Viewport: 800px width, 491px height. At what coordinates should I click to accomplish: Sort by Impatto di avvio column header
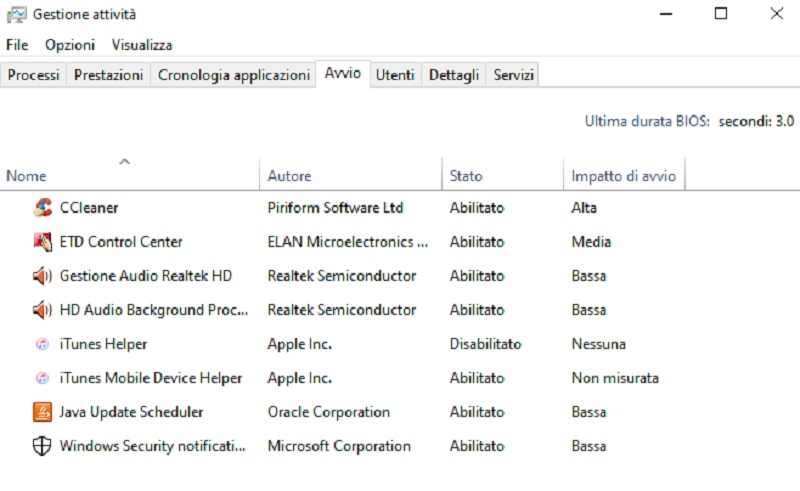(623, 176)
